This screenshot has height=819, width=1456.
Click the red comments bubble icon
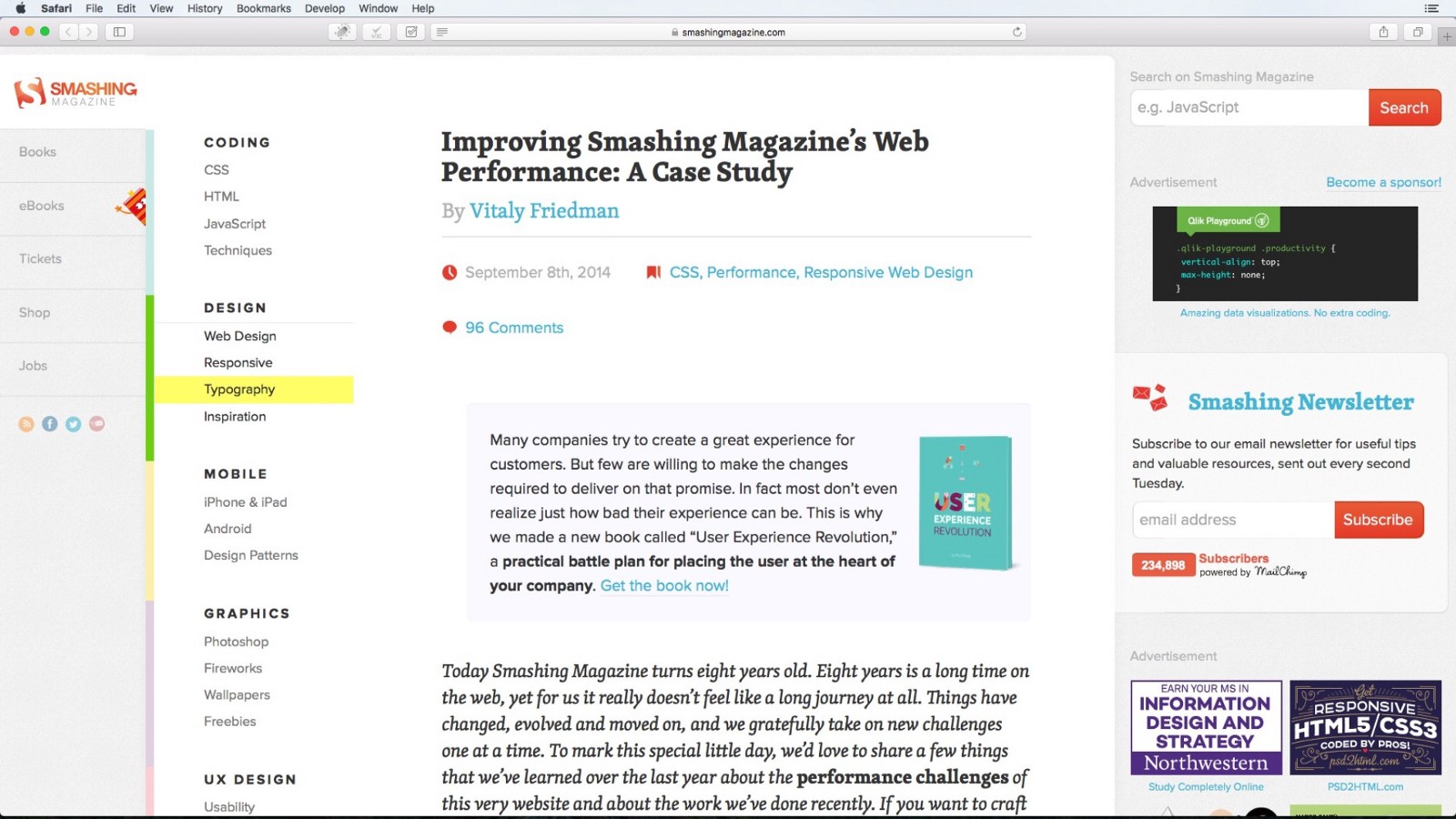450,328
